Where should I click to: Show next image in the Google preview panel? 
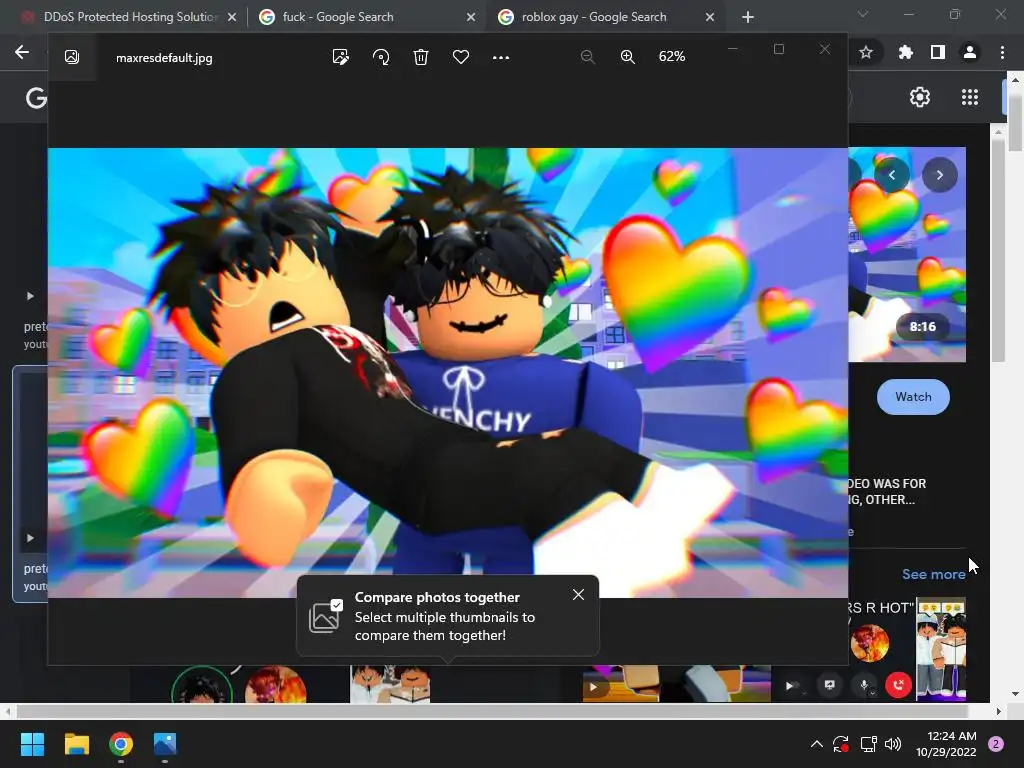[x=940, y=175]
